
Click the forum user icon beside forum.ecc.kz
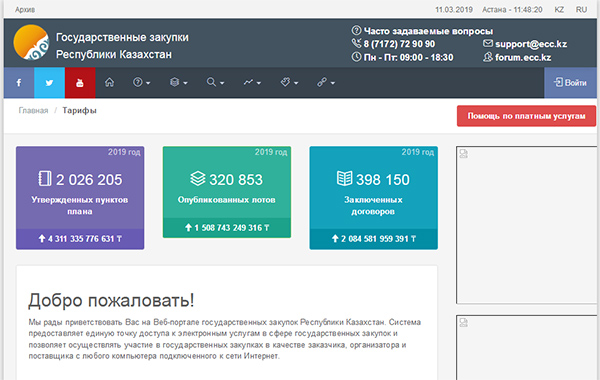pyautogui.click(x=488, y=57)
